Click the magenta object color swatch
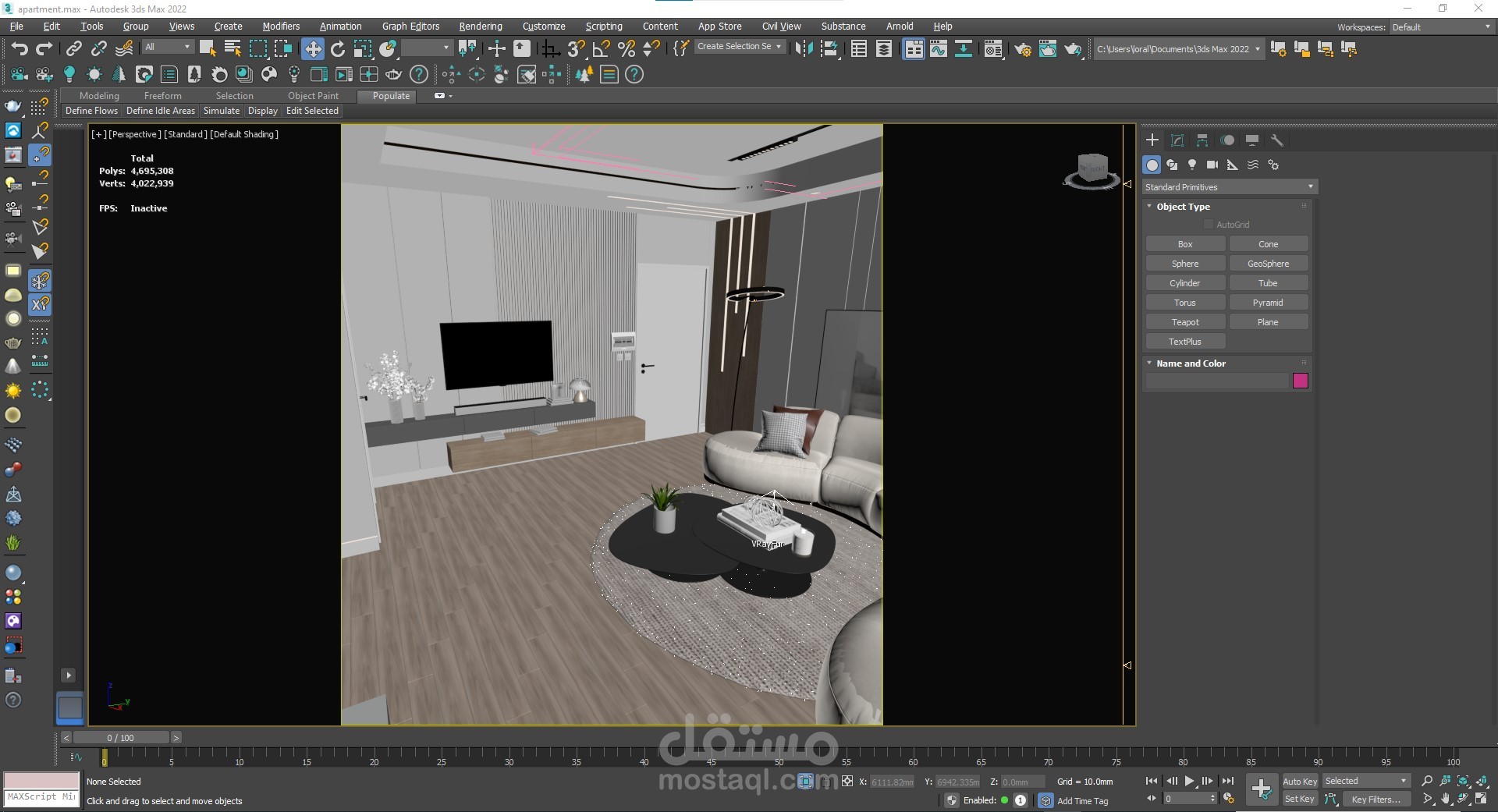 pyautogui.click(x=1300, y=381)
